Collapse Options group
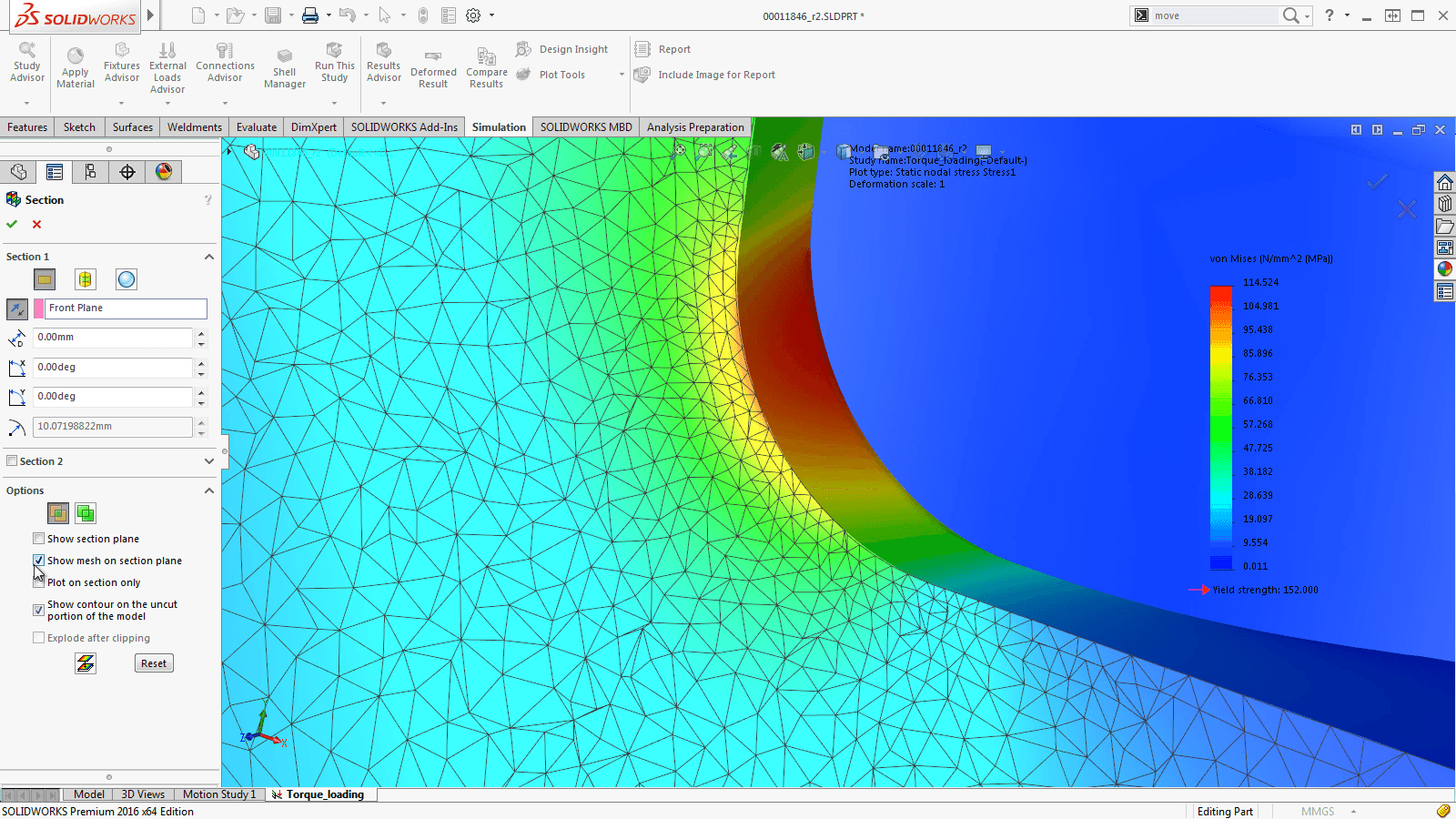1456x819 pixels. coord(209,490)
